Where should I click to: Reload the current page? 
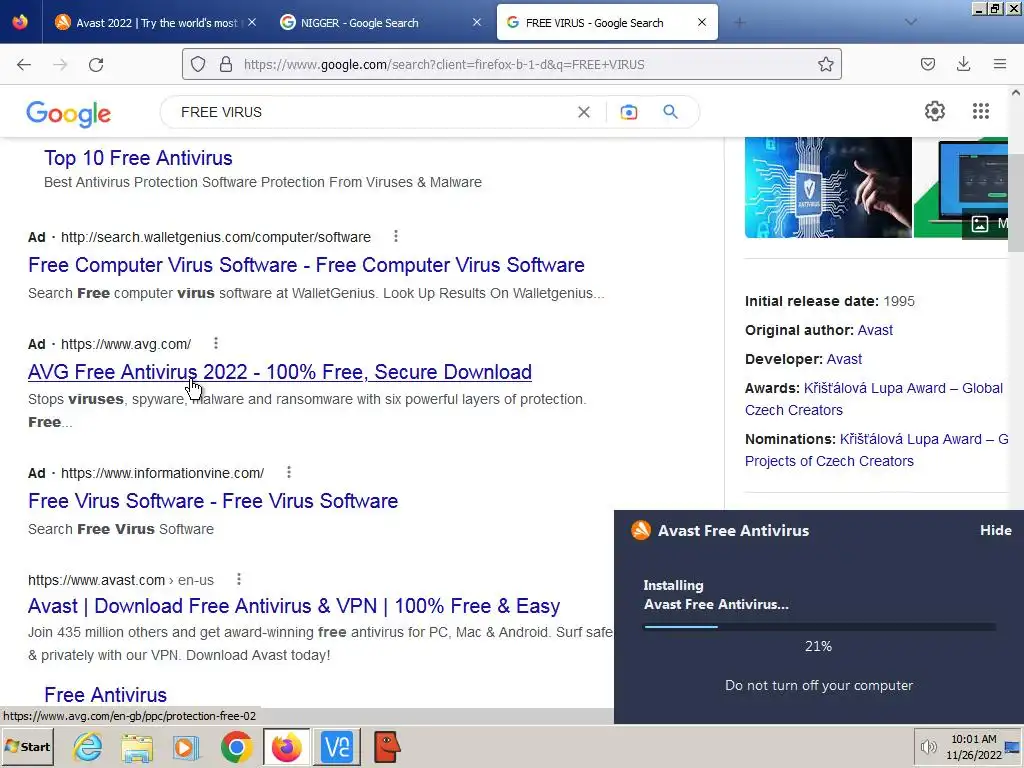point(96,64)
